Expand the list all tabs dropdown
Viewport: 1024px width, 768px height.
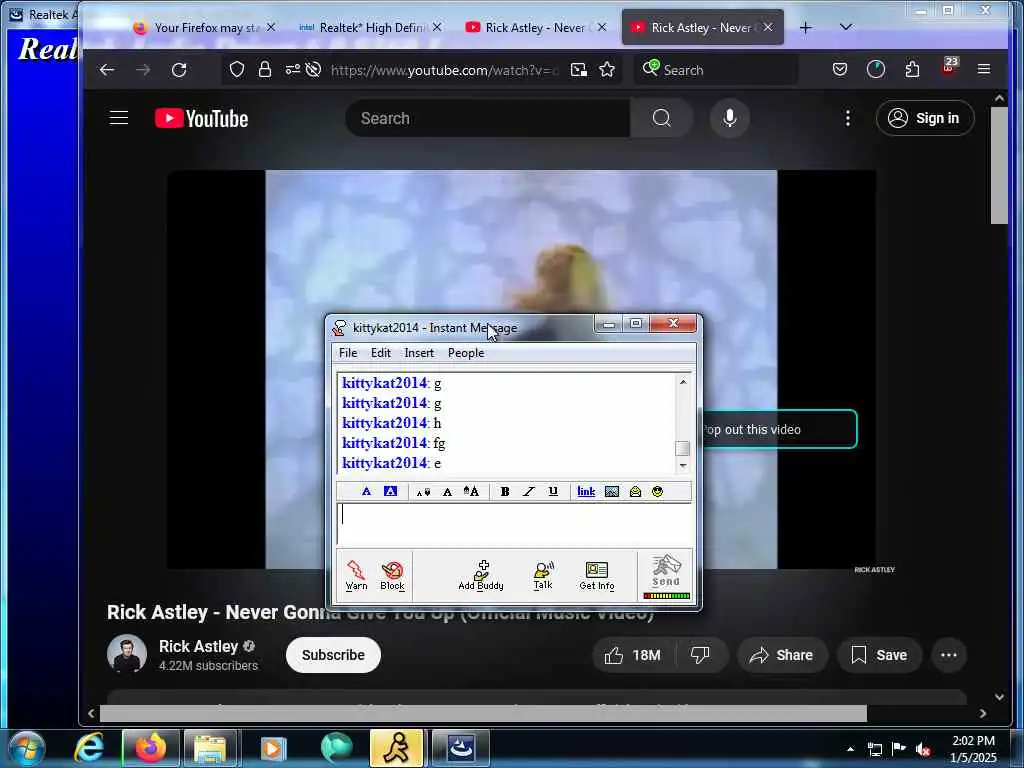pyautogui.click(x=846, y=27)
